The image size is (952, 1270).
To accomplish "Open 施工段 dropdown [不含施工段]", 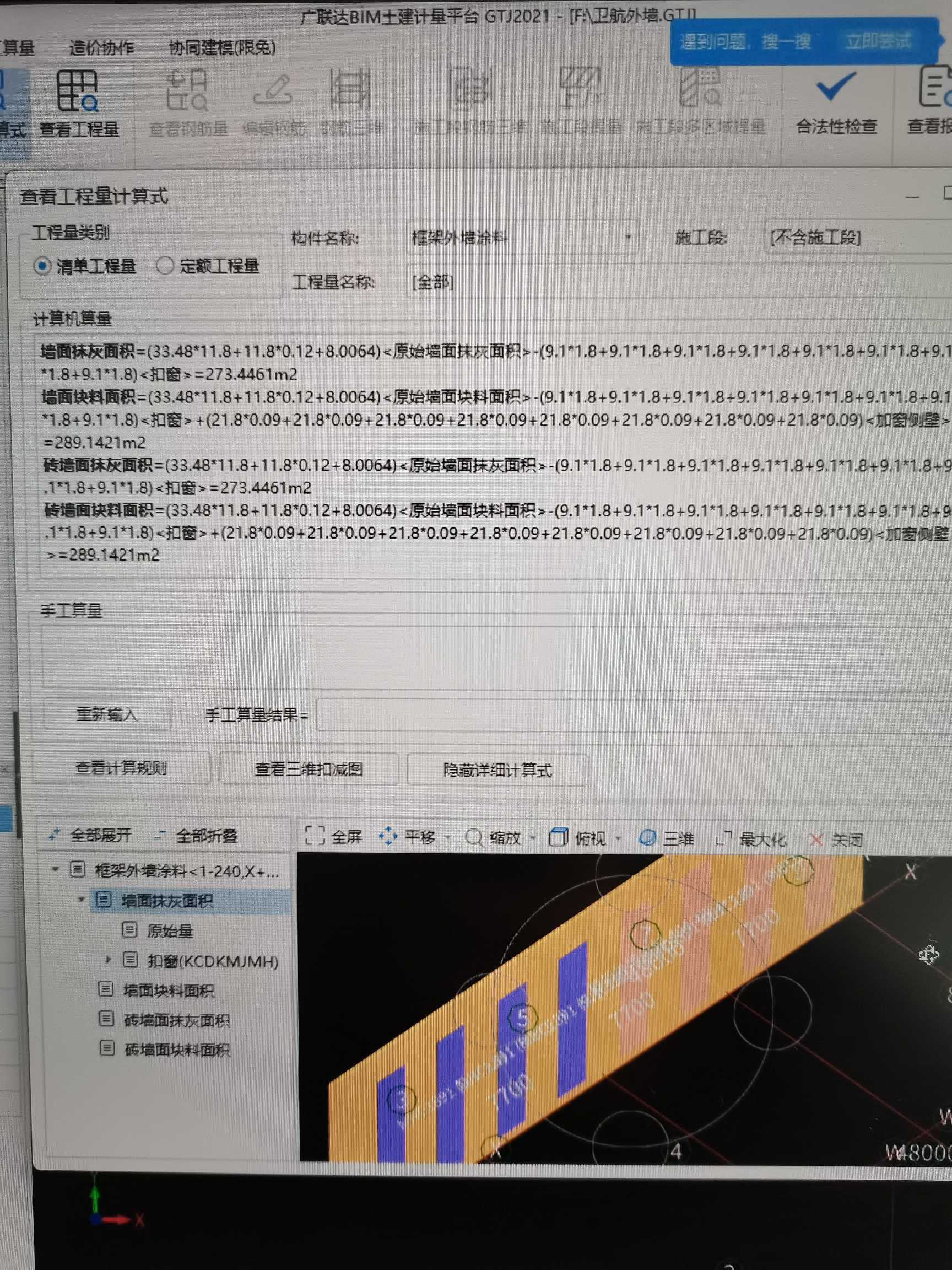I will [858, 237].
